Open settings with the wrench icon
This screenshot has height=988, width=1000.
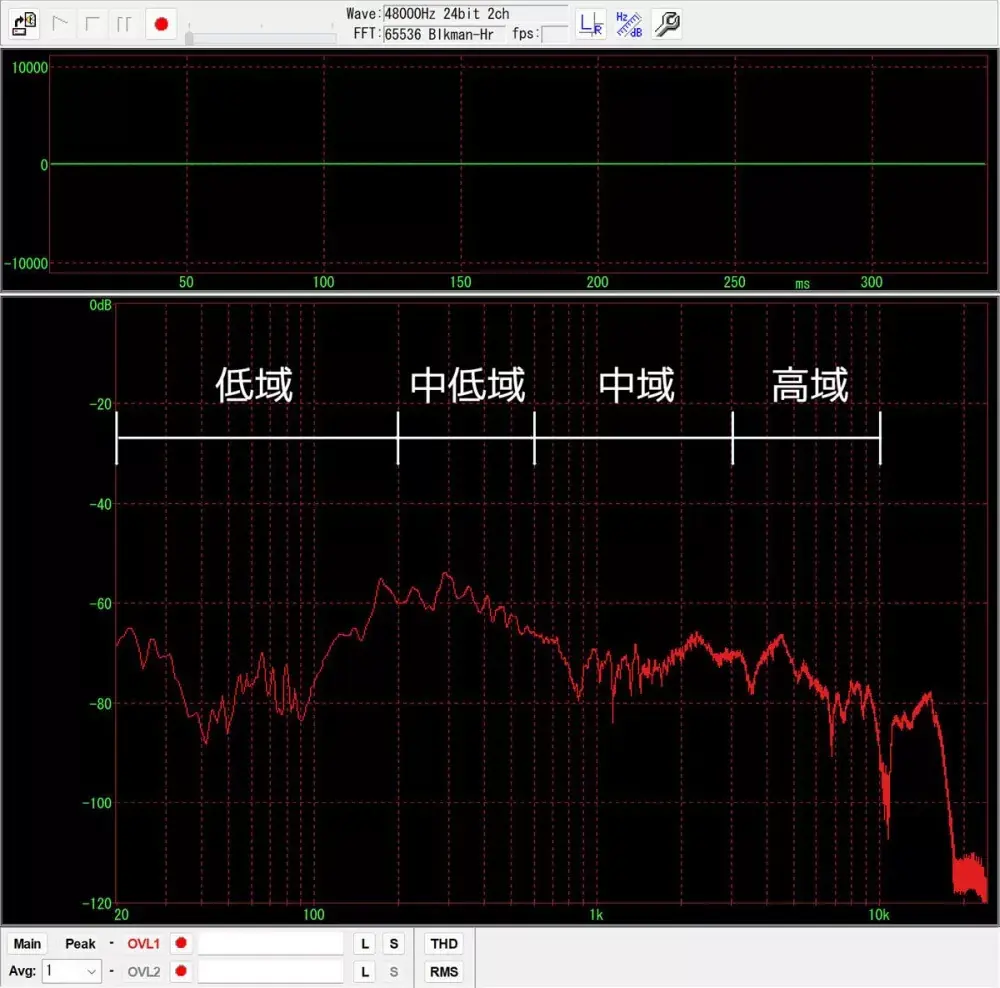666,24
